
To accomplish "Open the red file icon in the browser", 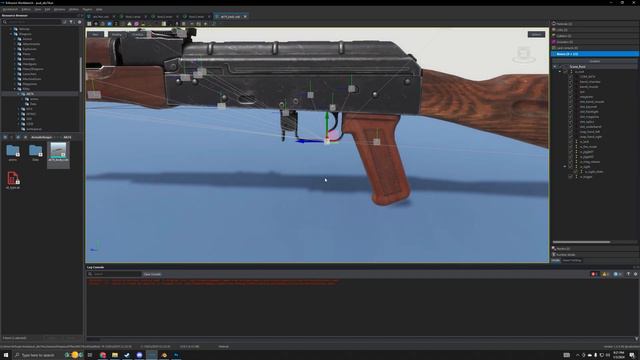I will [13, 178].
